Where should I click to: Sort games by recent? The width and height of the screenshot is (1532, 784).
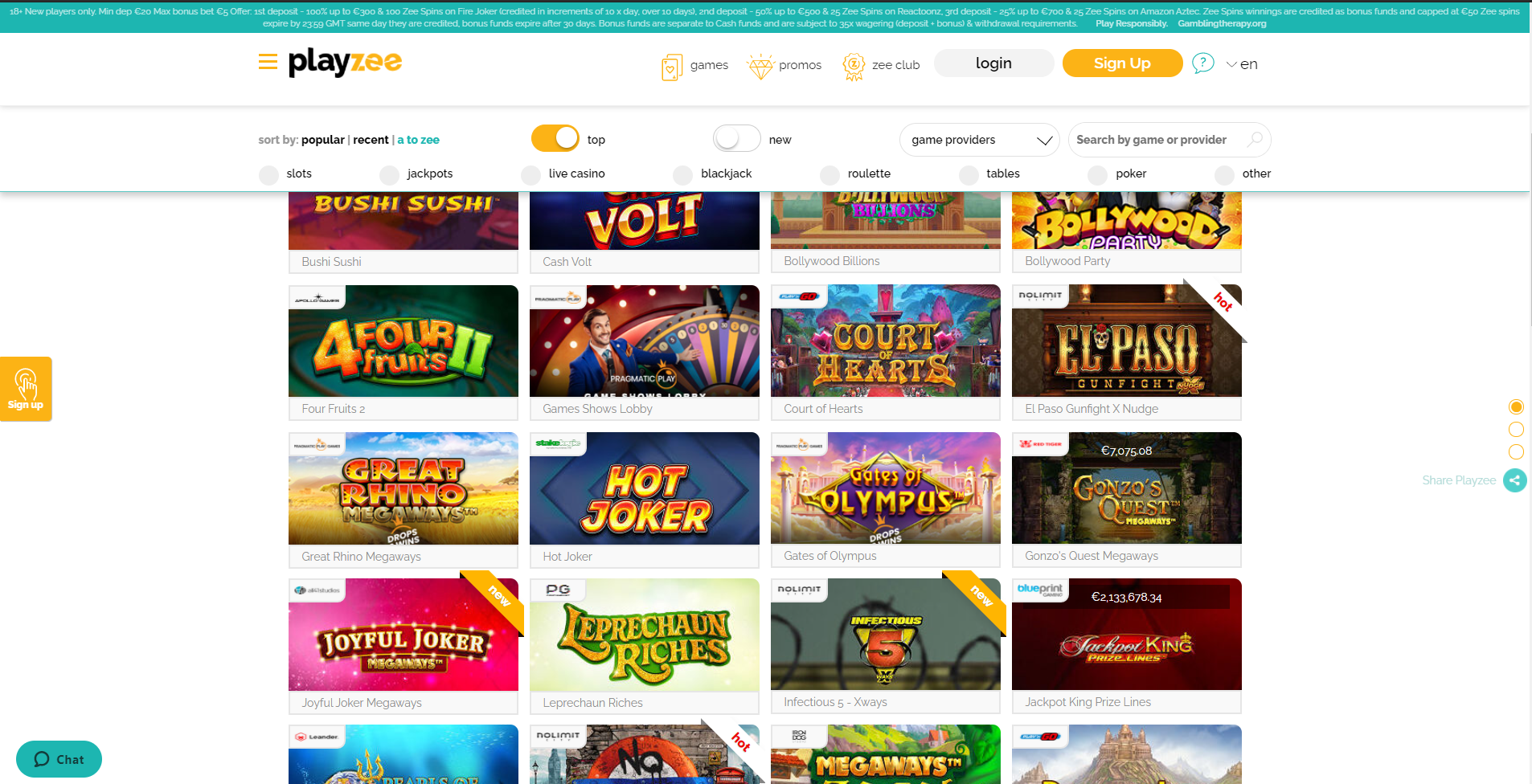pyautogui.click(x=371, y=140)
